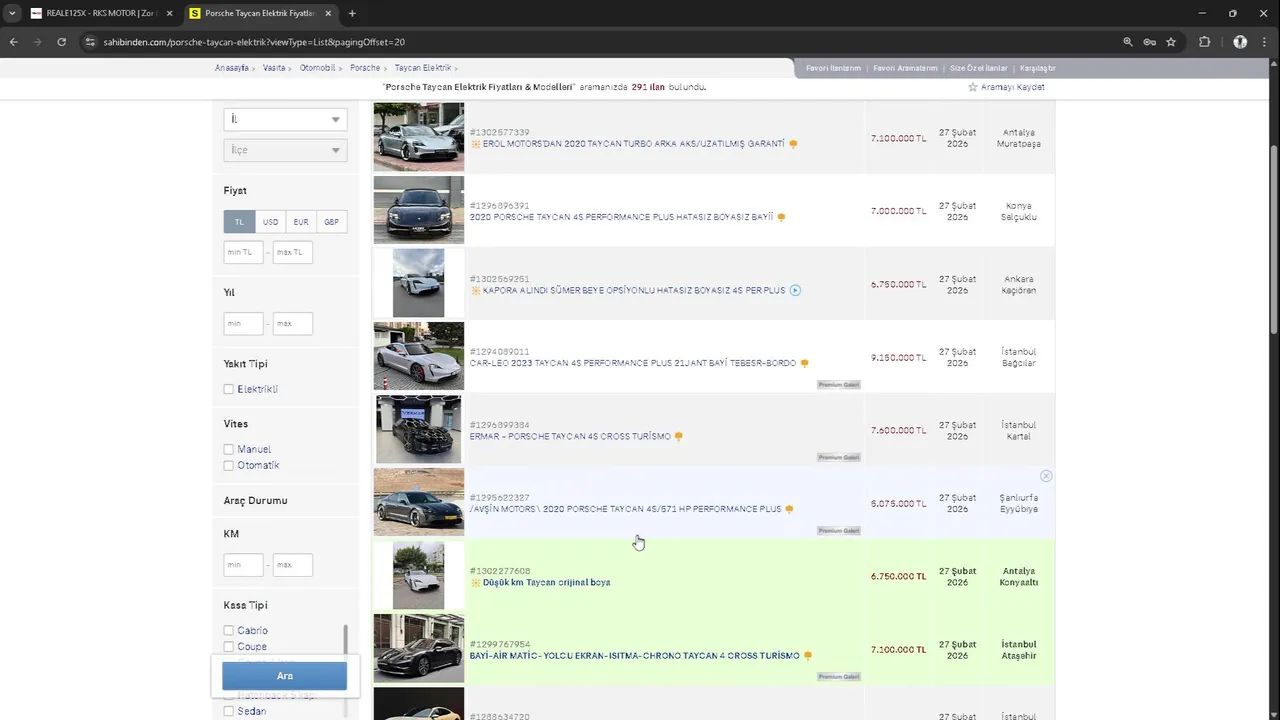Click the min TL price field
The image size is (1280, 720).
click(x=243, y=252)
